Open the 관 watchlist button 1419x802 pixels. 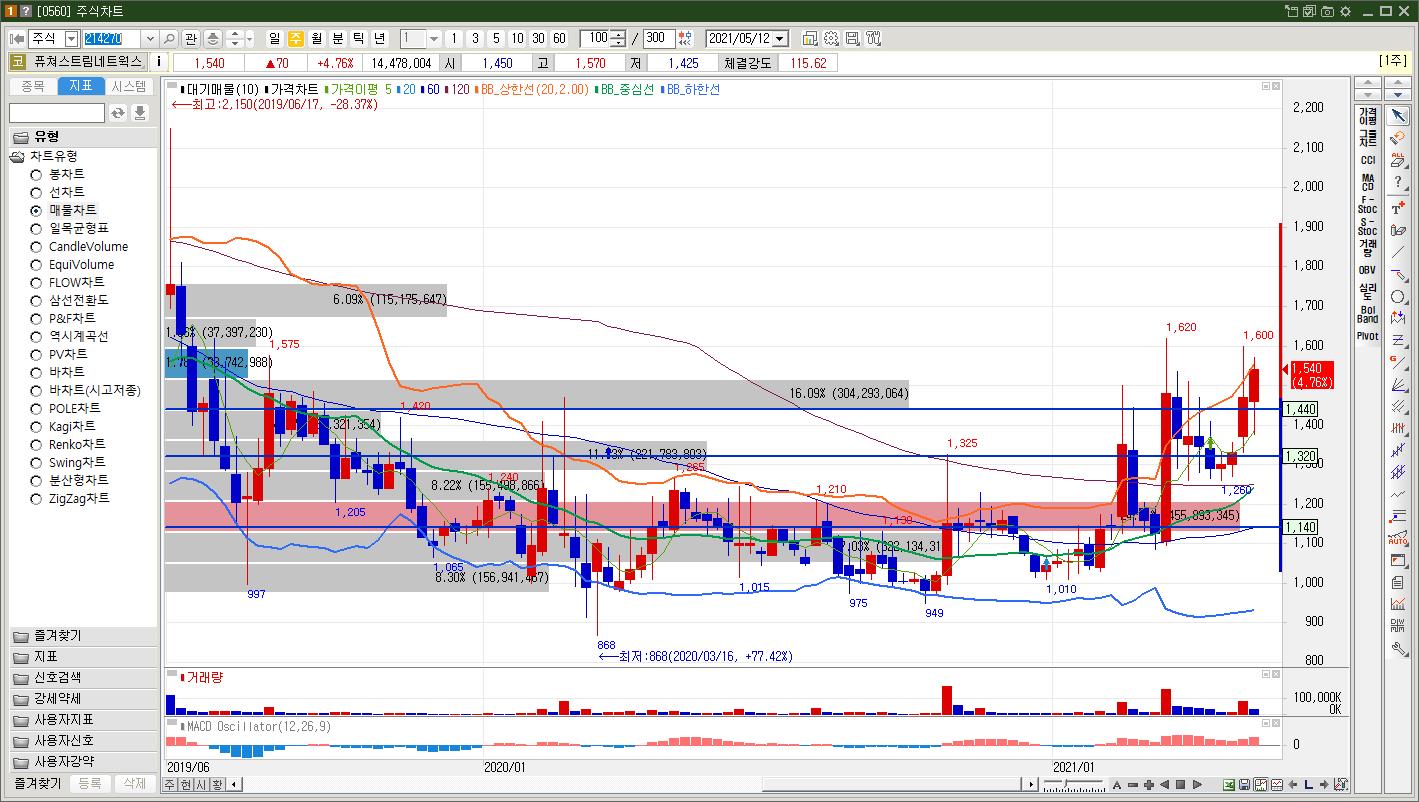(190, 38)
